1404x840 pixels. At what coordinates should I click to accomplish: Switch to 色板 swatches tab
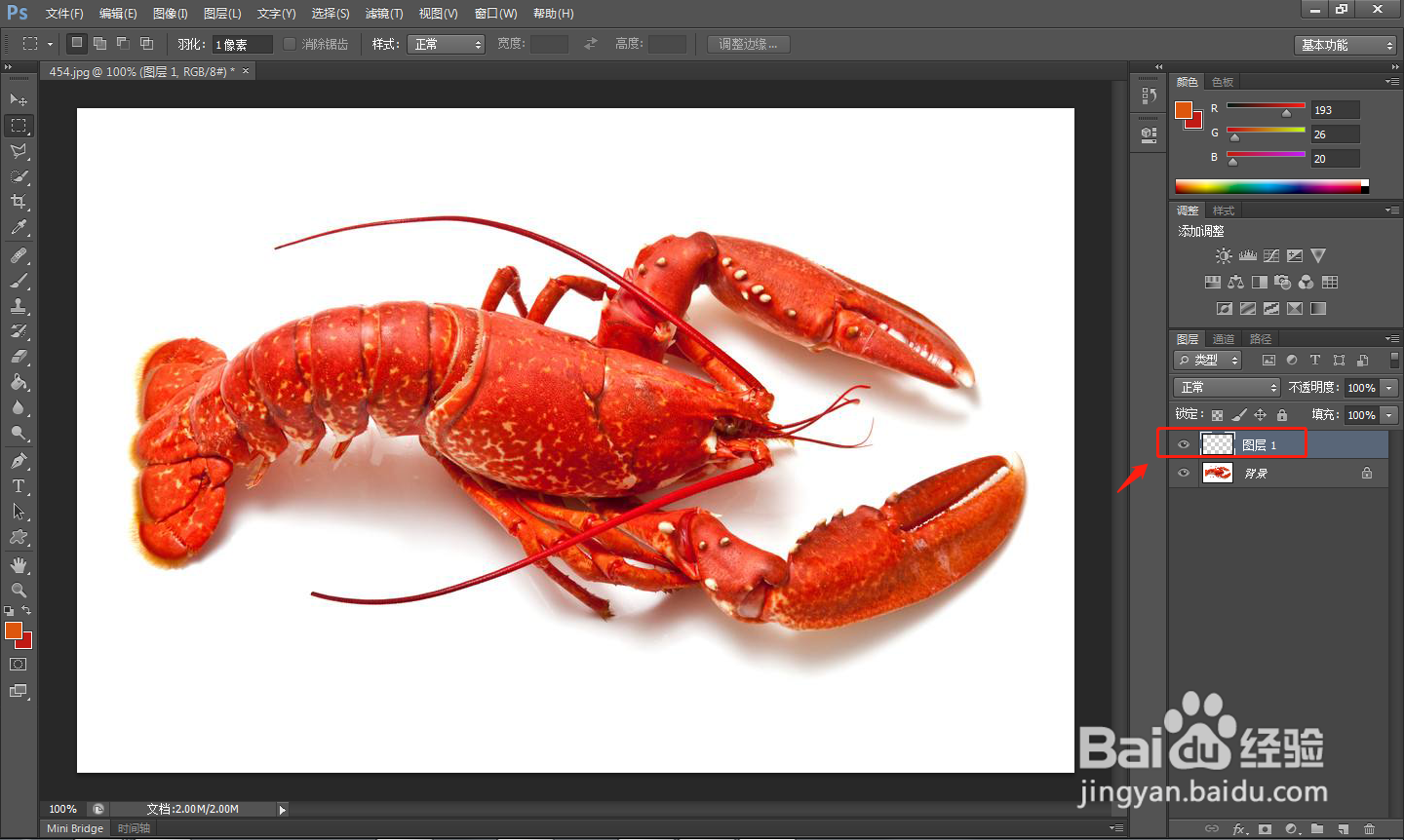1223,82
